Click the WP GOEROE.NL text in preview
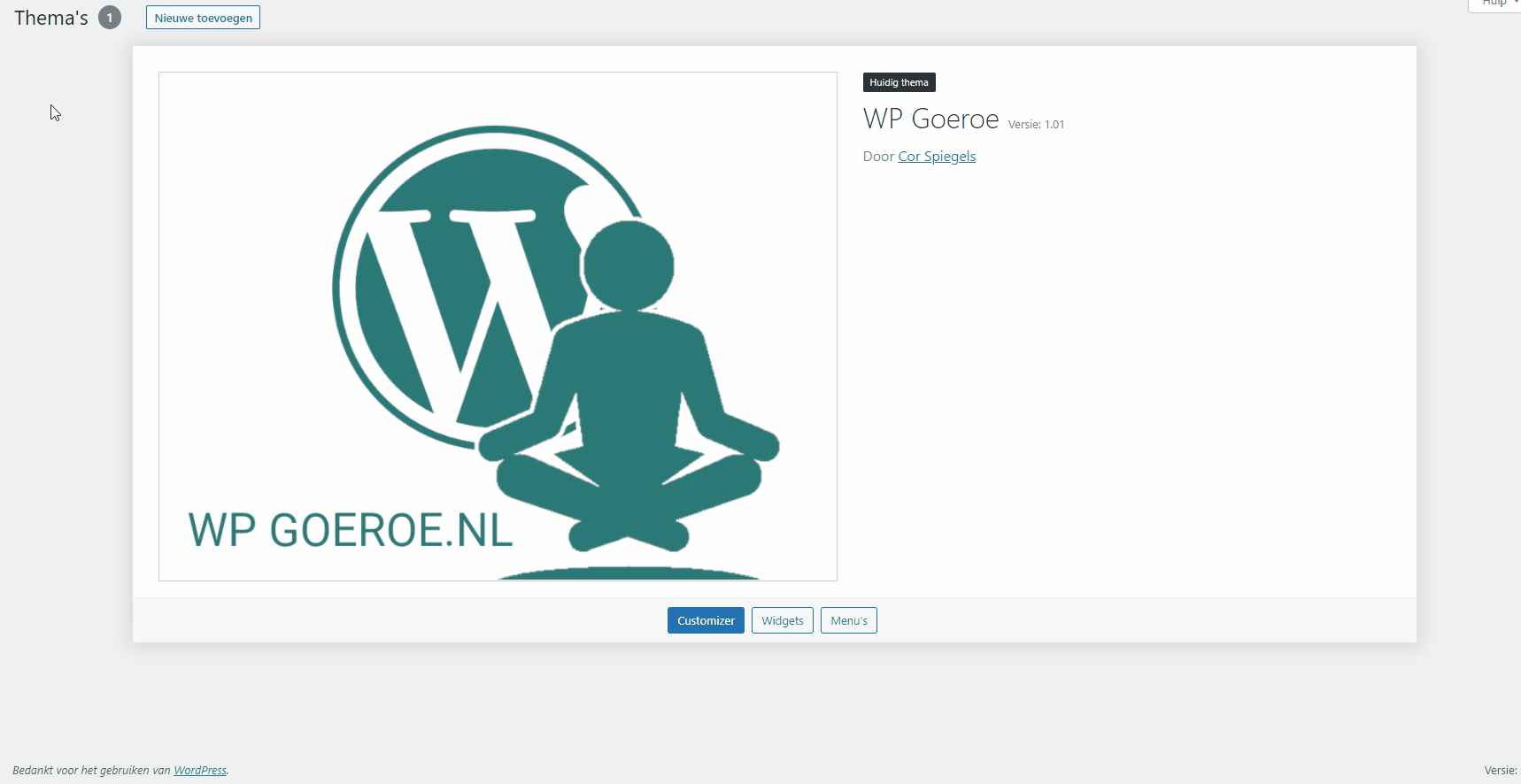Image resolution: width=1521 pixels, height=784 pixels. point(351,530)
